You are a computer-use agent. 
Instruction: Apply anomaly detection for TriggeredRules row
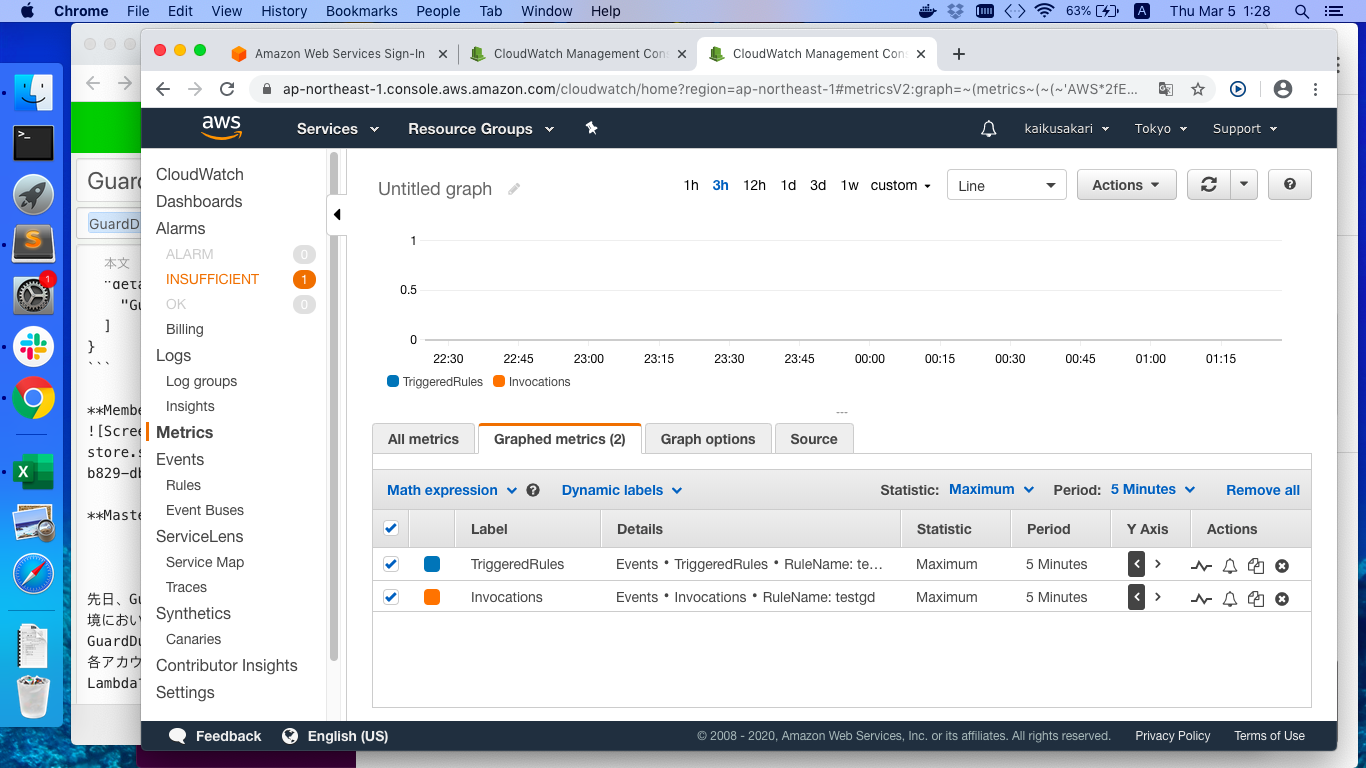pos(1201,565)
